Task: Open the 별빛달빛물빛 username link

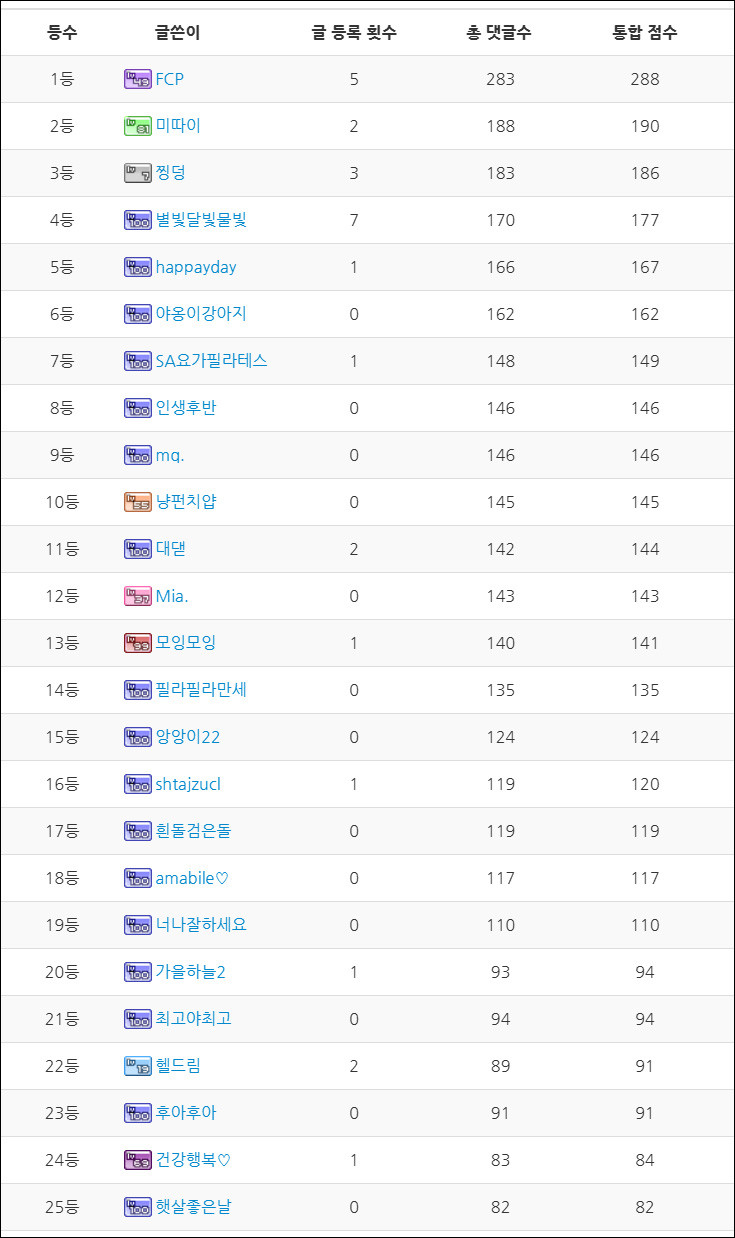Action: (x=200, y=220)
